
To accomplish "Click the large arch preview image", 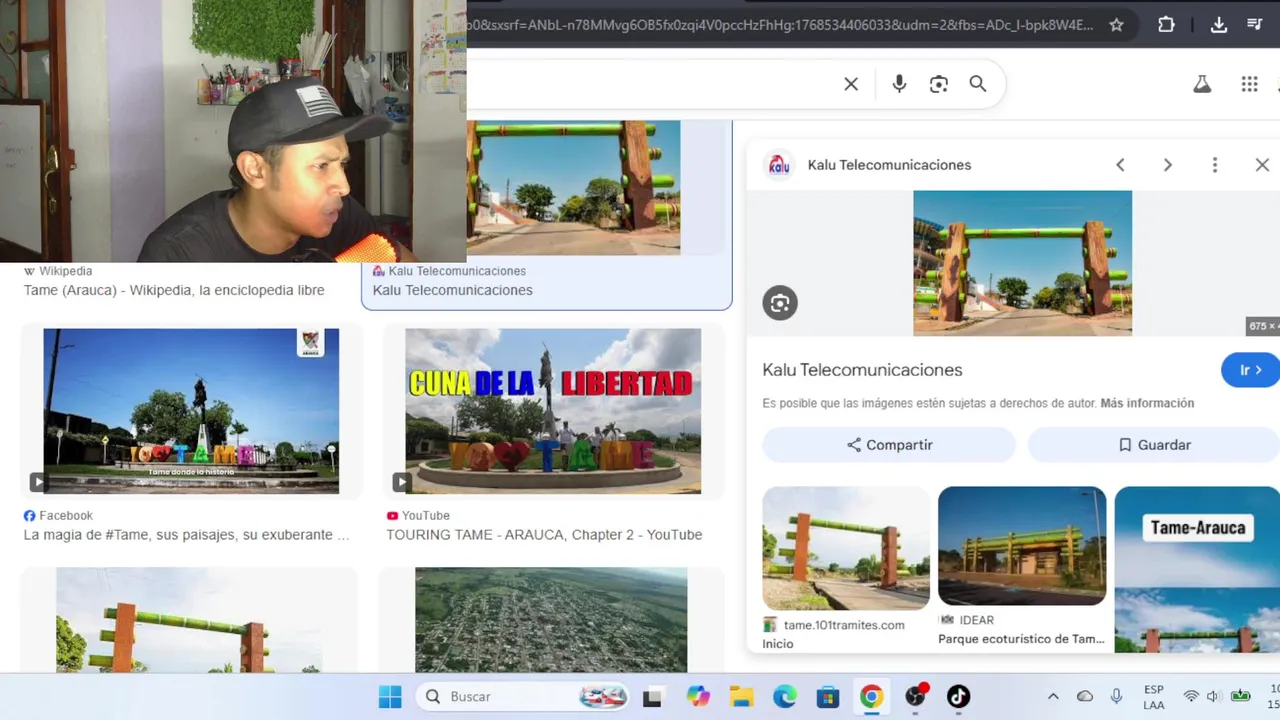I will point(1022,263).
